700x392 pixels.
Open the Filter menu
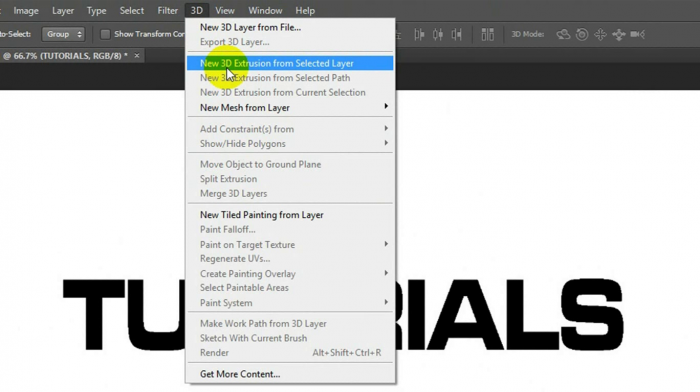click(167, 10)
